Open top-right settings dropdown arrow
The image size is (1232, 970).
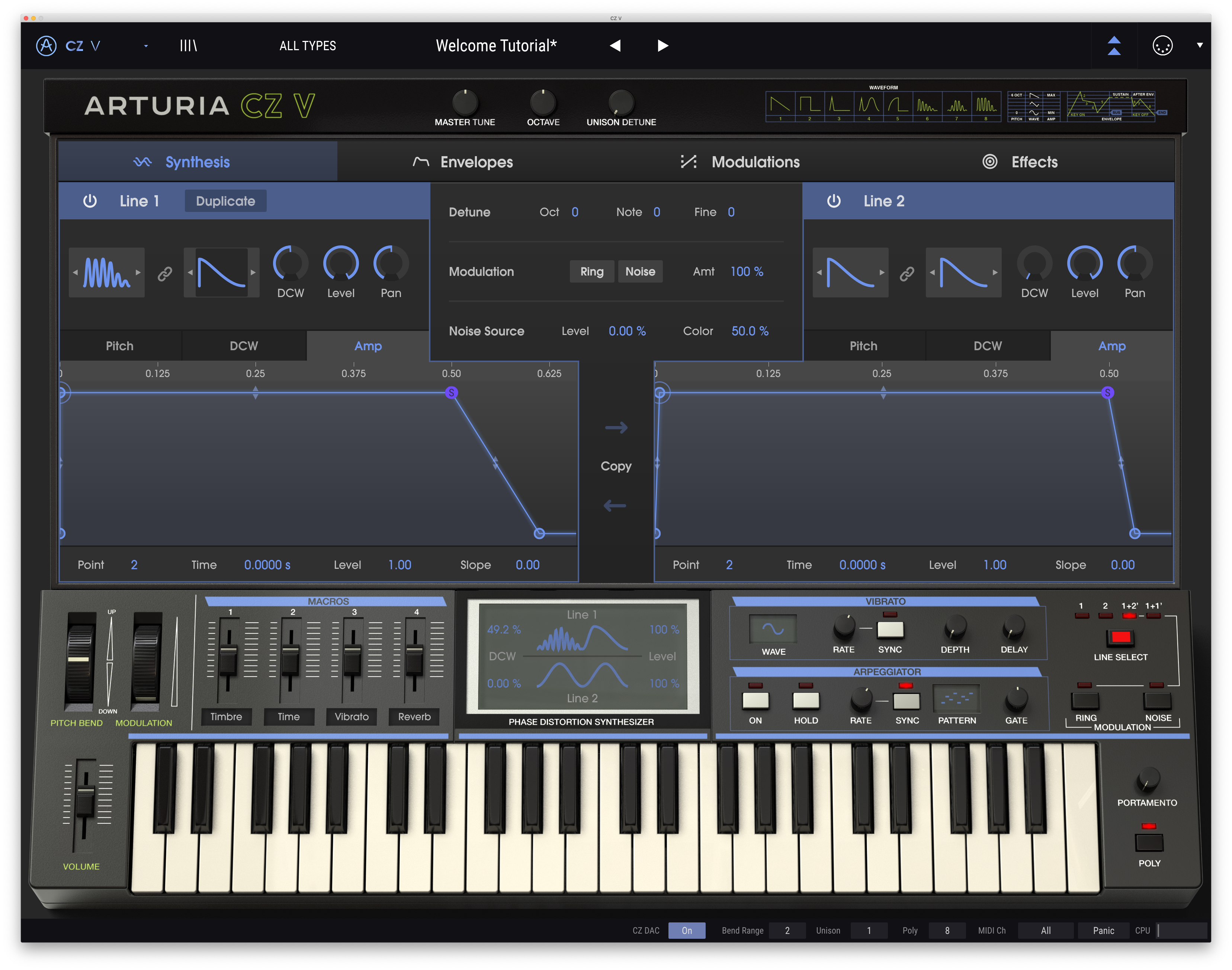pos(1200,45)
